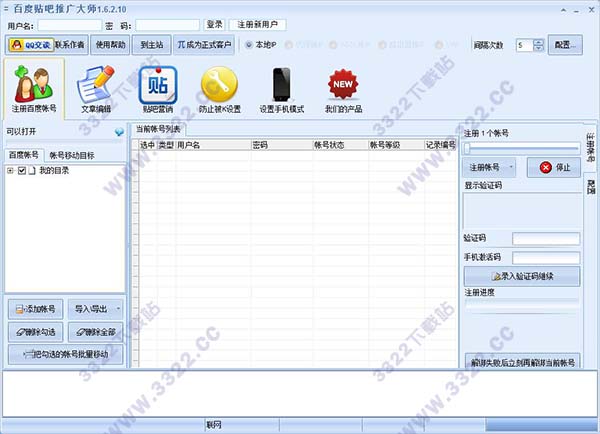Viewport: 600px width, 434px height.
Task: Decrease the 间隔次数 value with down arrow
Action: tap(538, 48)
